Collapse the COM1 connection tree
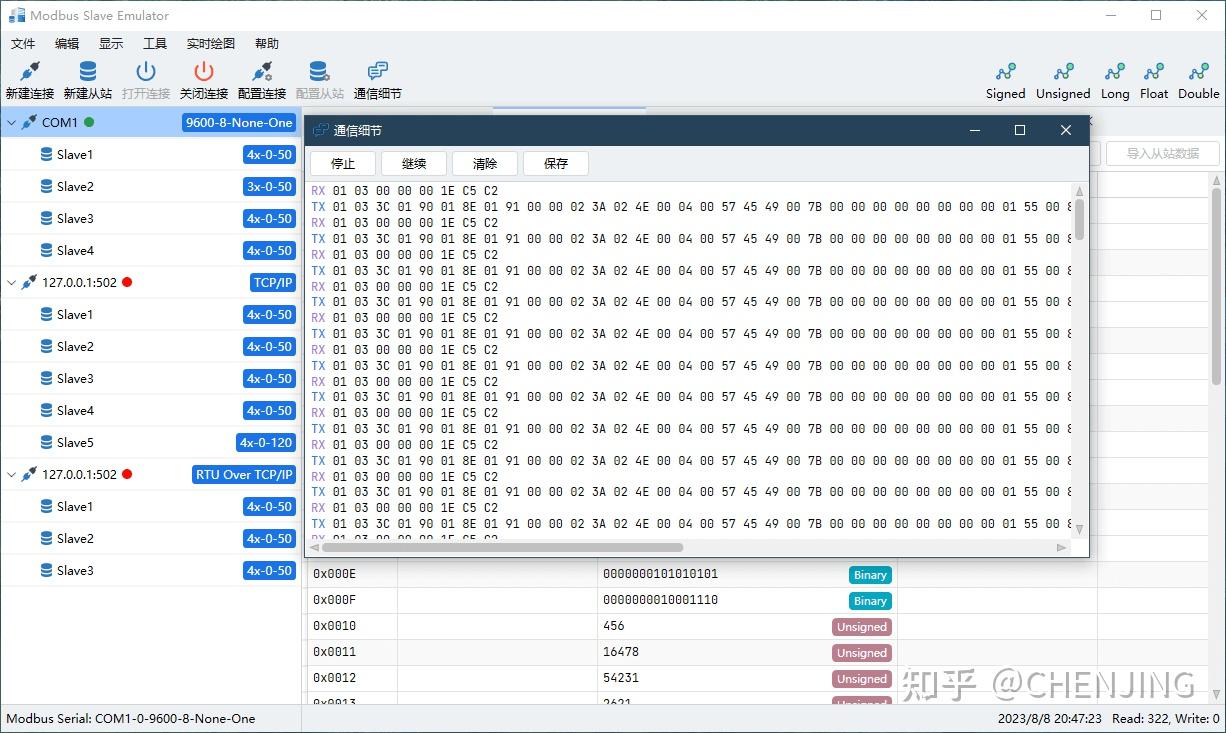1226x733 pixels. tap(12, 122)
